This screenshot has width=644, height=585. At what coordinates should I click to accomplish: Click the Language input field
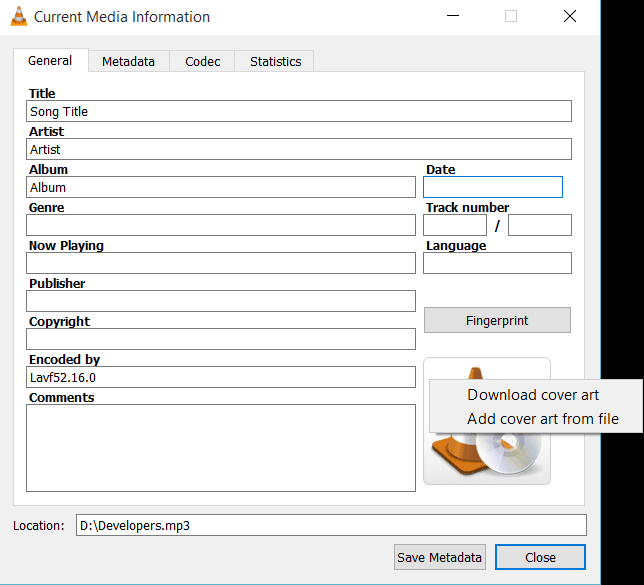(497, 263)
